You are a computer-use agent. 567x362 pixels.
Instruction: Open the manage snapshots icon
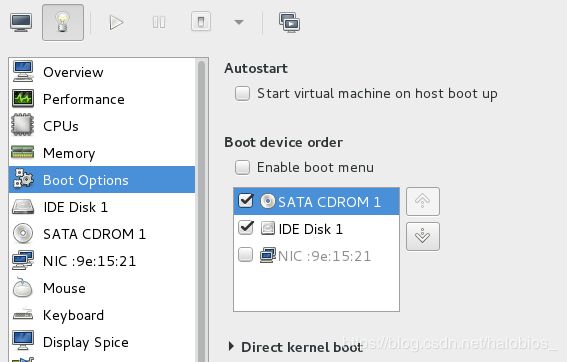(289, 22)
